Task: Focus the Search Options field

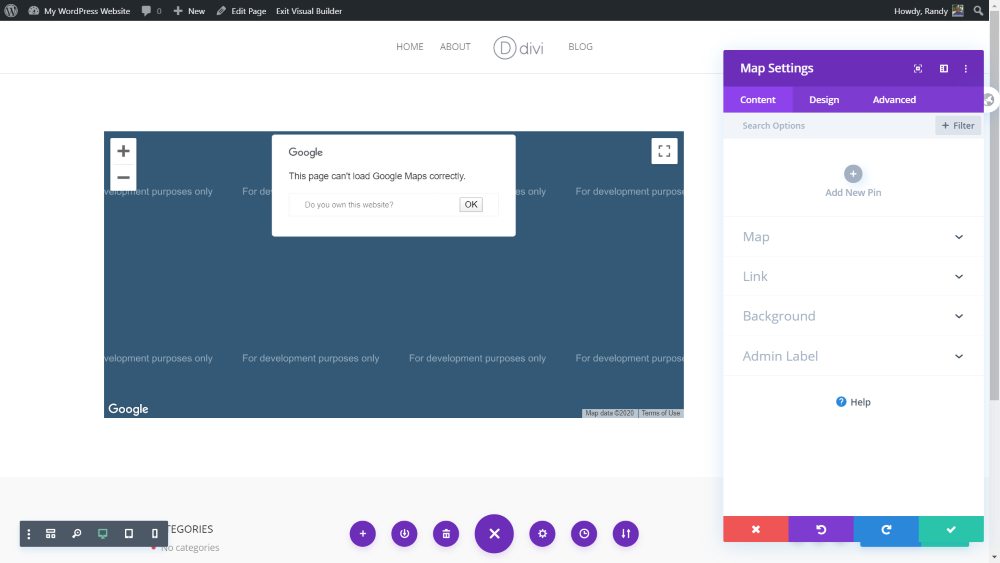Action: pyautogui.click(x=829, y=126)
